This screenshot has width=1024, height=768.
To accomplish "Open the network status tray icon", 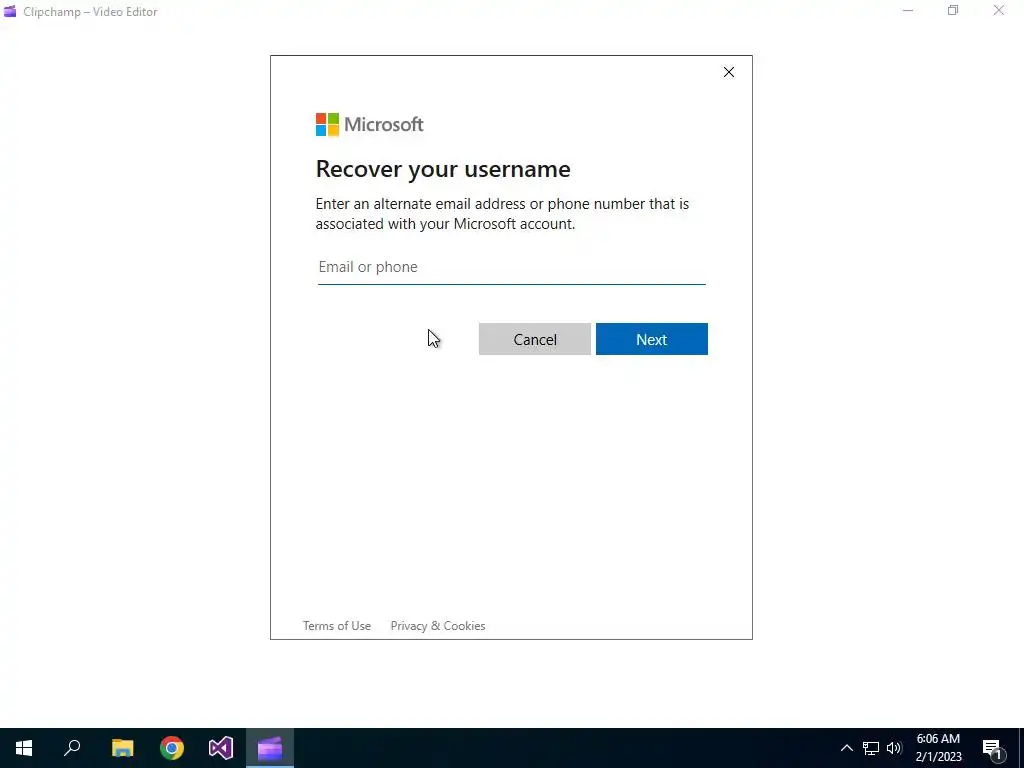I will click(871, 748).
